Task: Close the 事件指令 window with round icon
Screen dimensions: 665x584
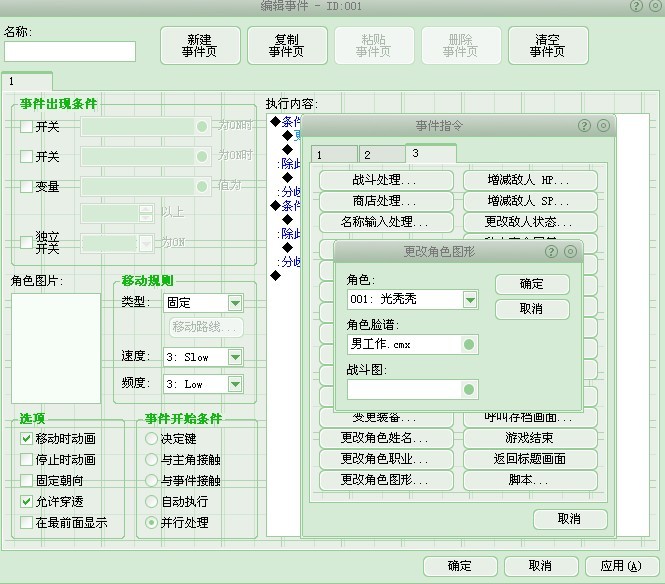Action: (x=604, y=126)
